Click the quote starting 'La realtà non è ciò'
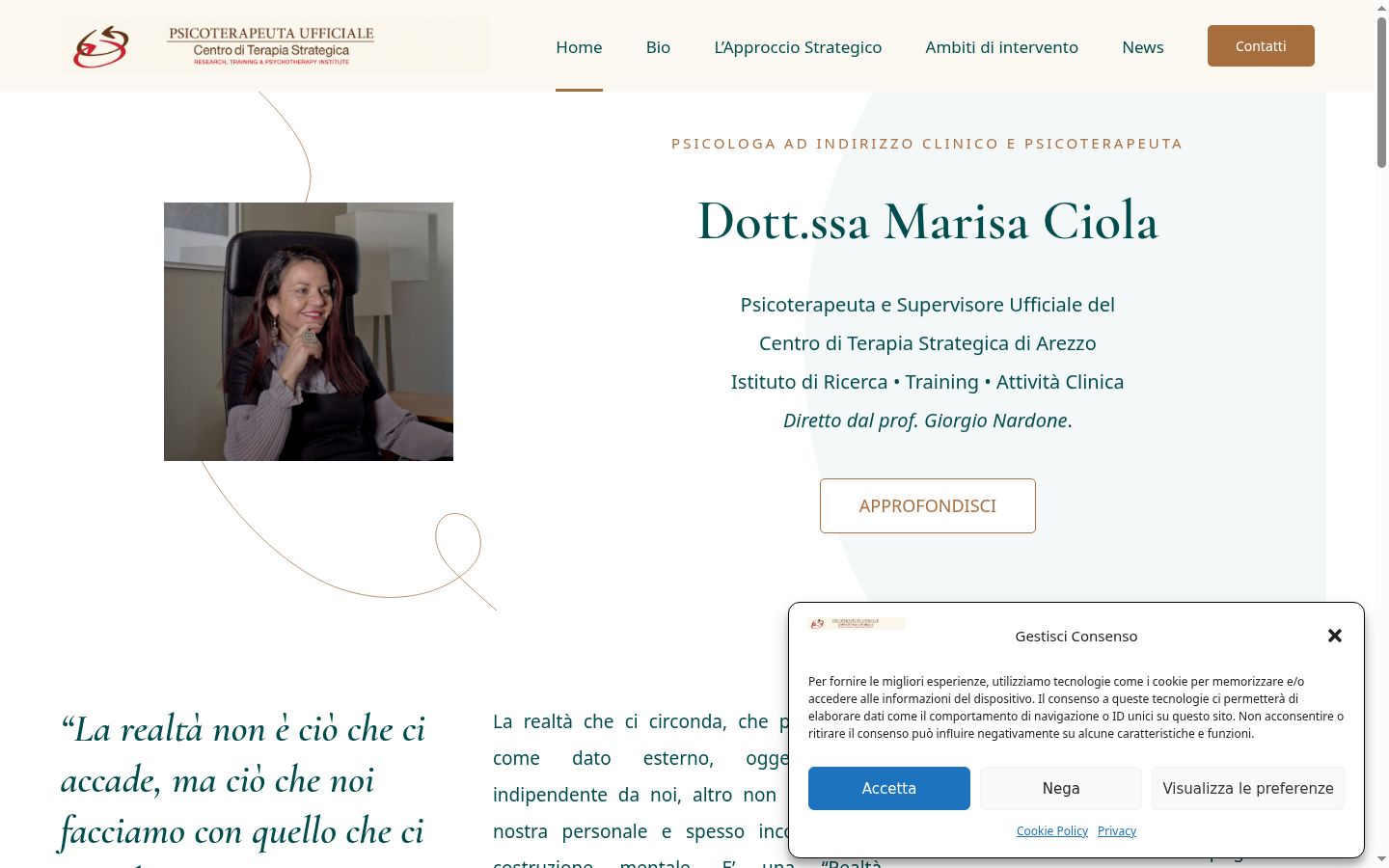 [243, 789]
